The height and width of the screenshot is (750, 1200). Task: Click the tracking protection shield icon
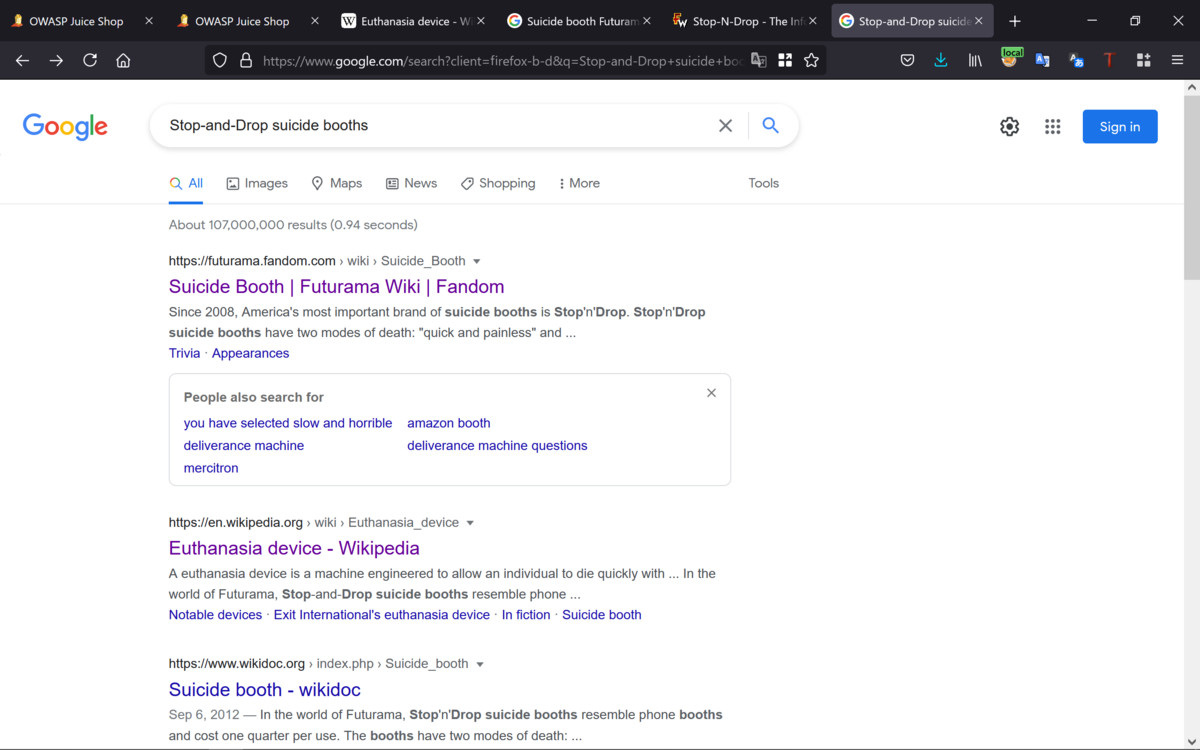(220, 60)
